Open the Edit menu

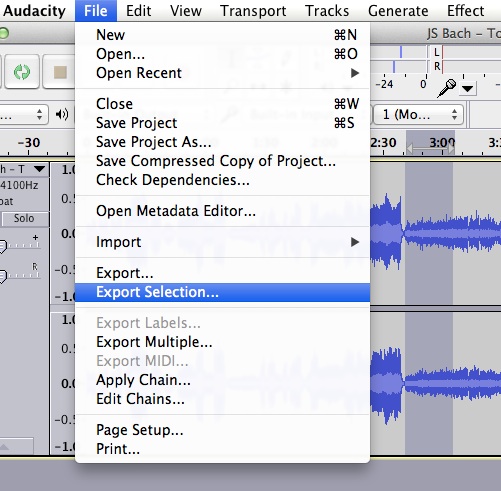[138, 11]
